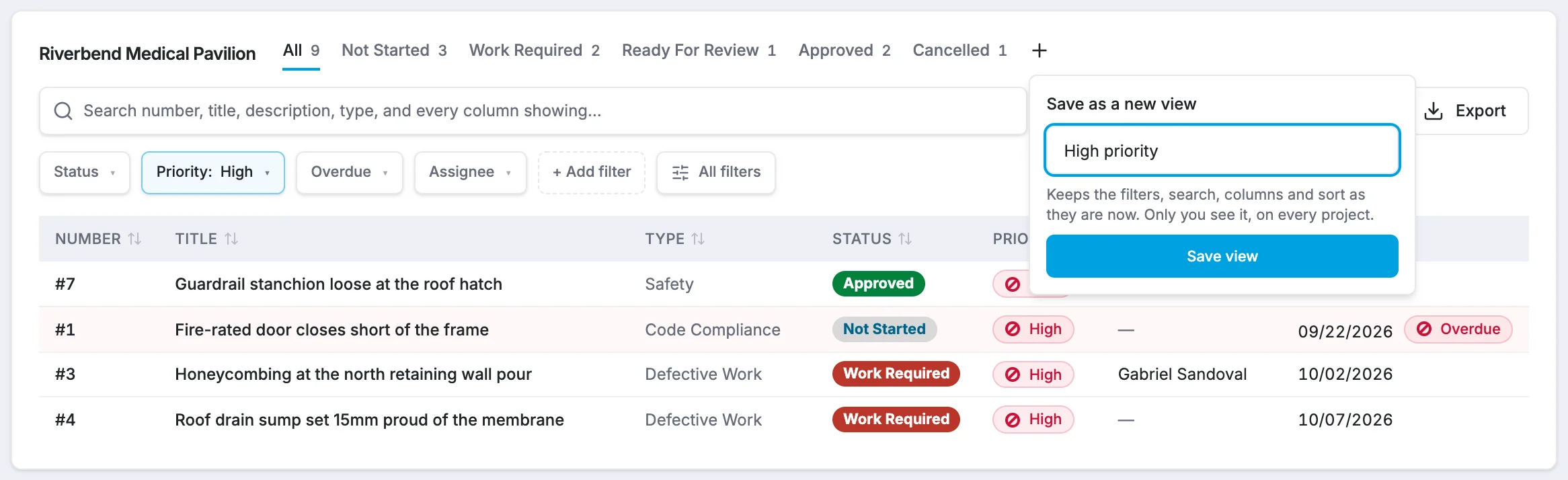Click the view name input field
The height and width of the screenshot is (480, 1568).
[x=1222, y=151]
